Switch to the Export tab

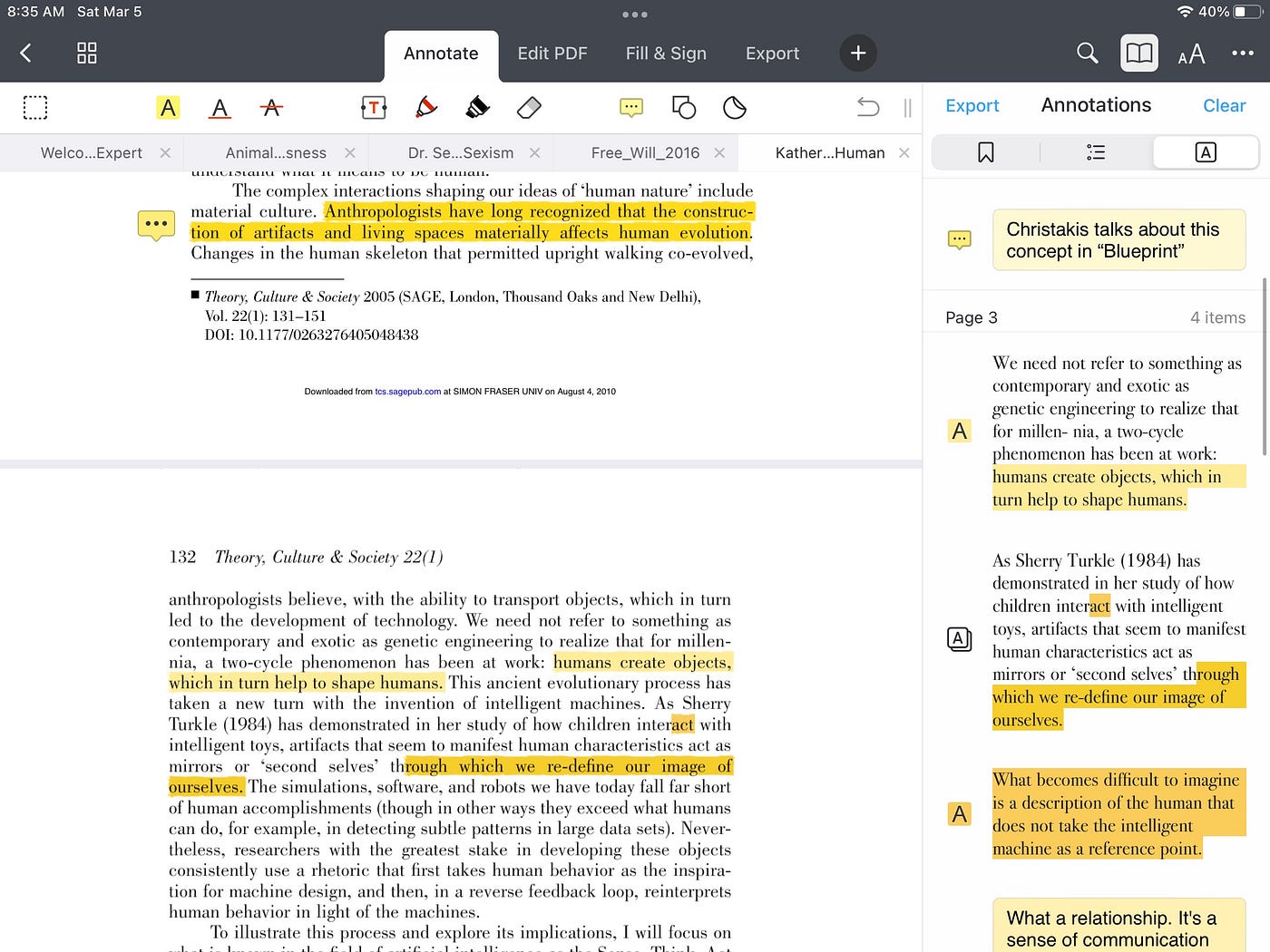coord(772,53)
